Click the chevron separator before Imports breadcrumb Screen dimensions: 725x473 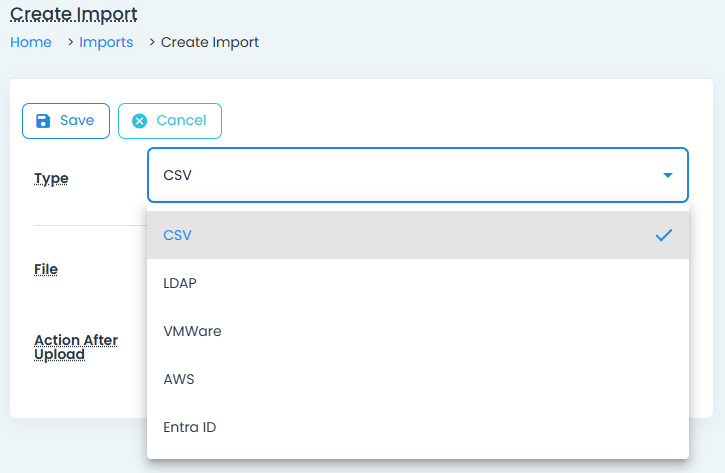[71, 42]
